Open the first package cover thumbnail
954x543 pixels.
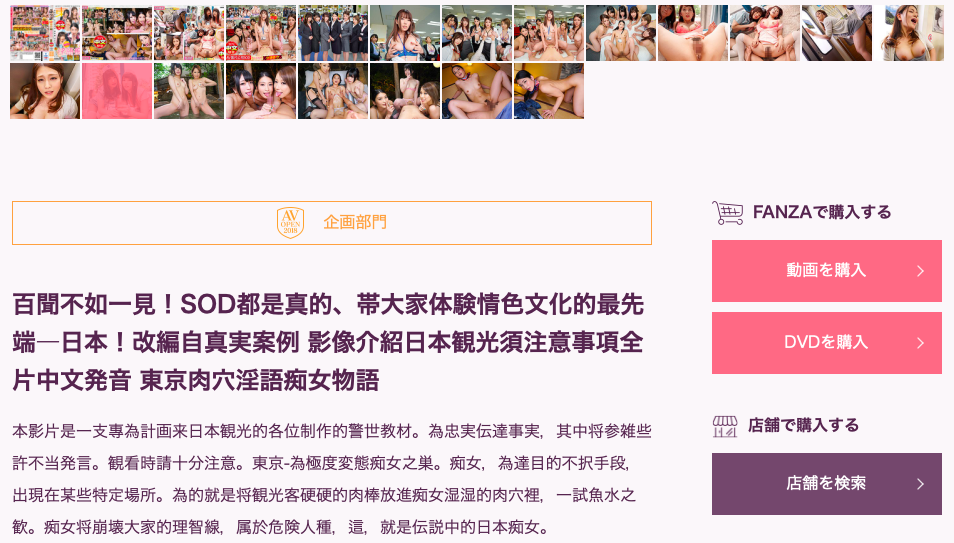[45, 33]
